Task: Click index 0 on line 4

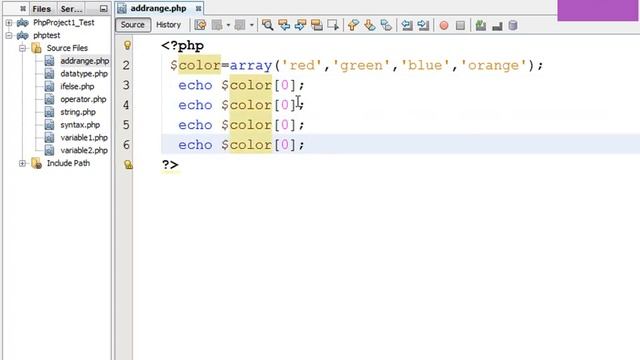Action: (284, 105)
